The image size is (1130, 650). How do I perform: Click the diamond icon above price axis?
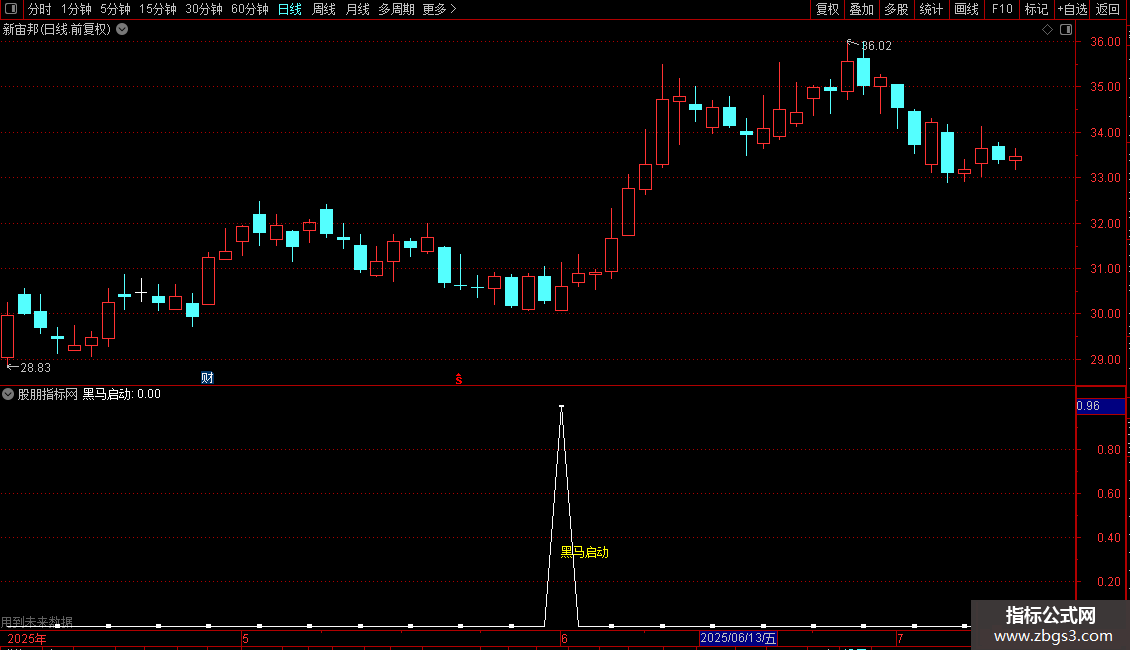click(1047, 30)
